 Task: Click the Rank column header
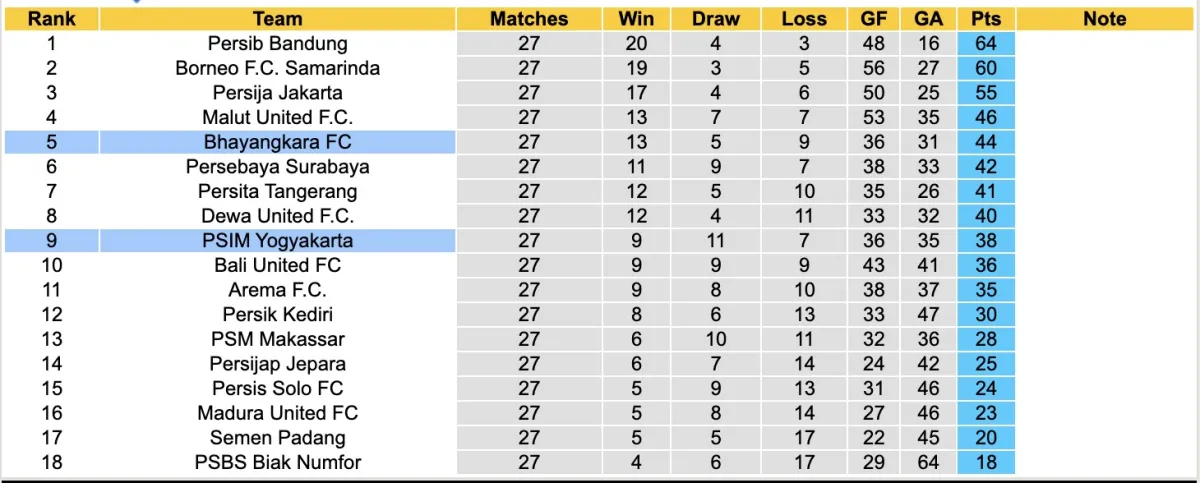(x=51, y=19)
